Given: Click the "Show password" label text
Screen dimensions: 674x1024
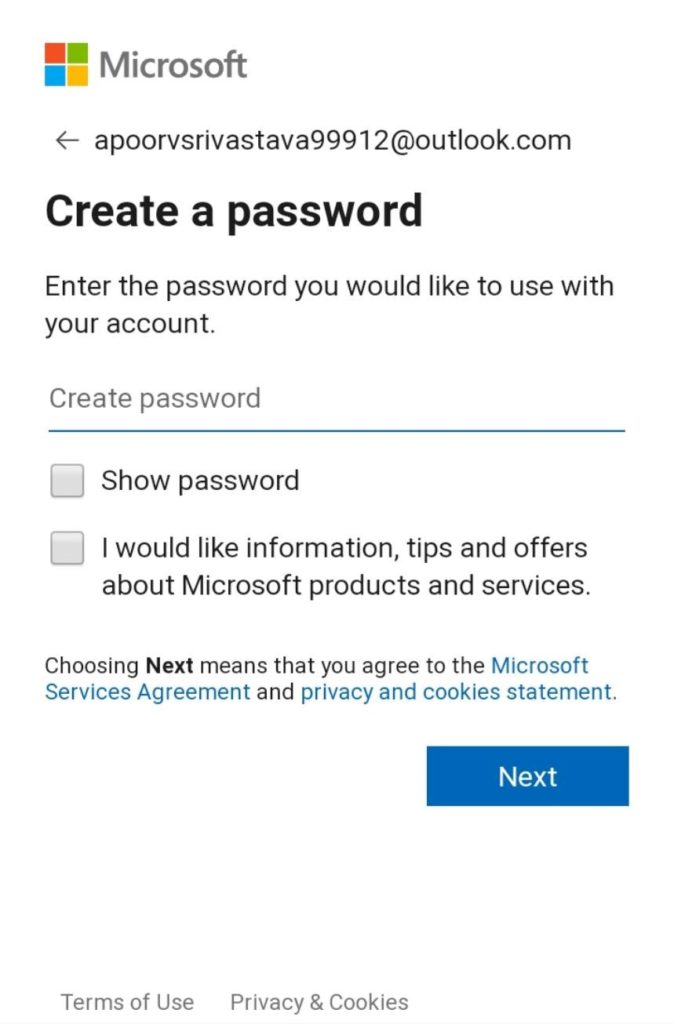Looking at the screenshot, I should coord(200,481).
